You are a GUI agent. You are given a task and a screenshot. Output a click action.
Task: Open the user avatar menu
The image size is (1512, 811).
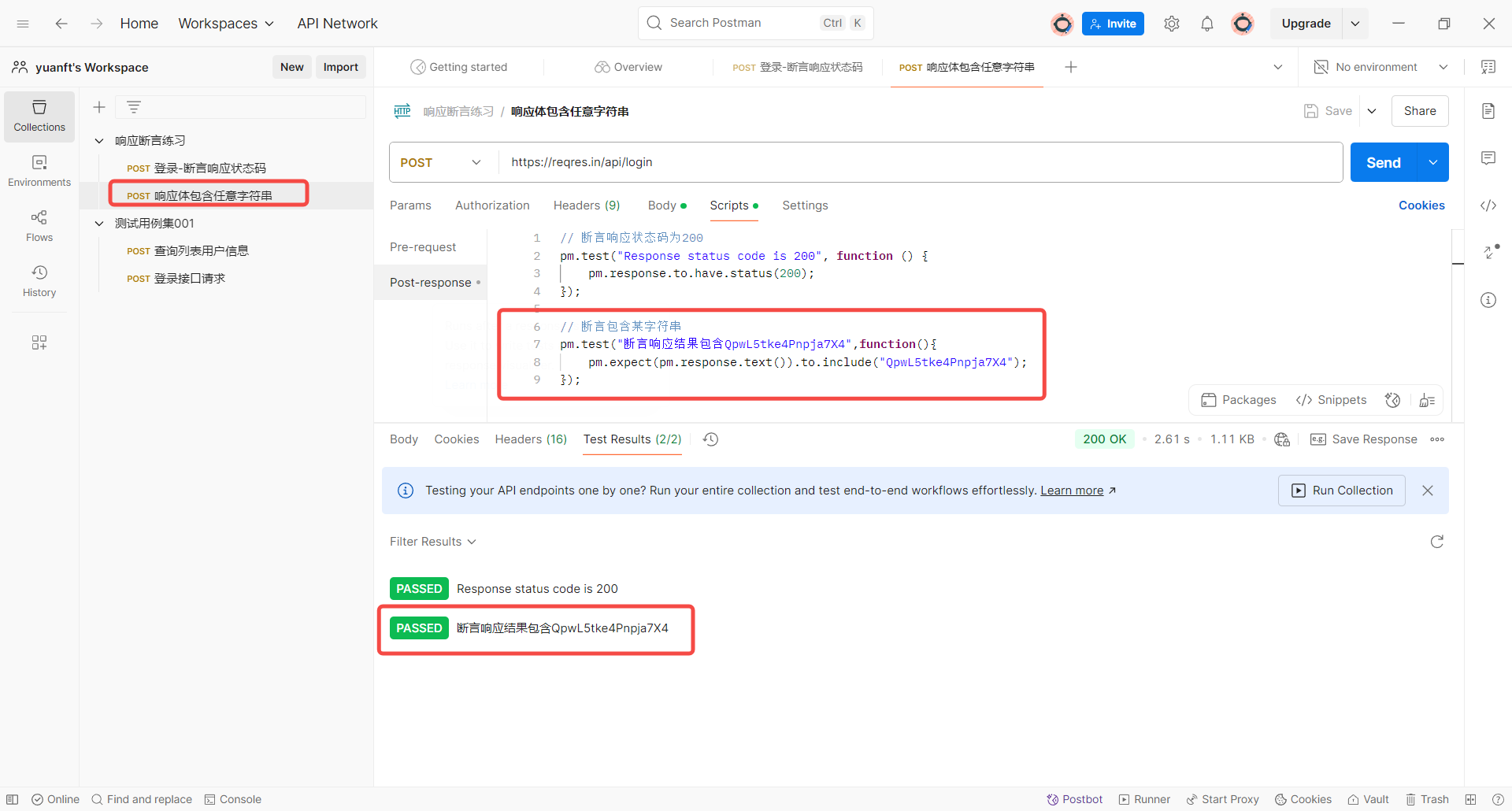[1243, 24]
